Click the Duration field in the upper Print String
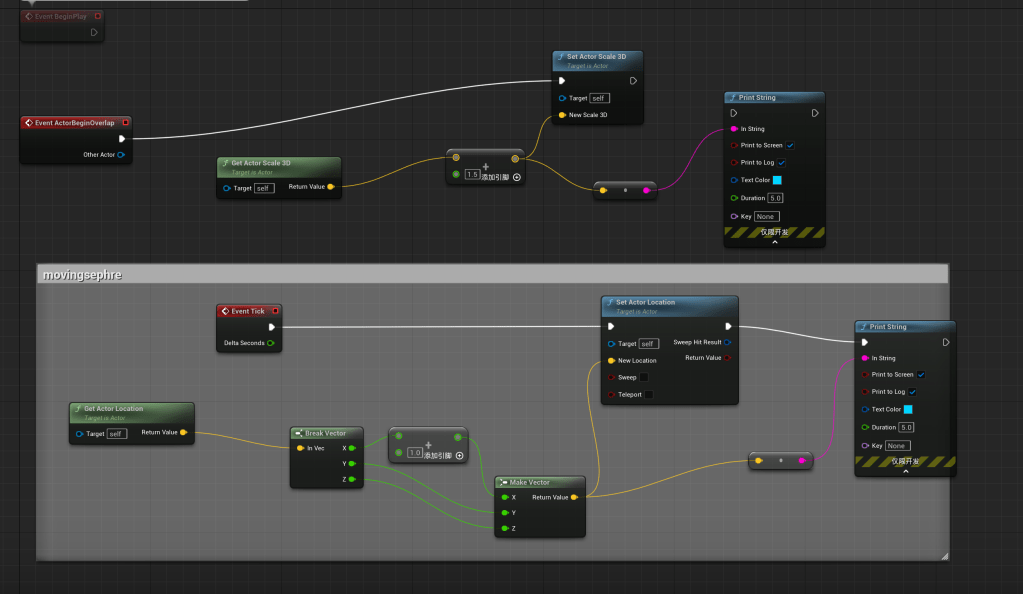 775,198
